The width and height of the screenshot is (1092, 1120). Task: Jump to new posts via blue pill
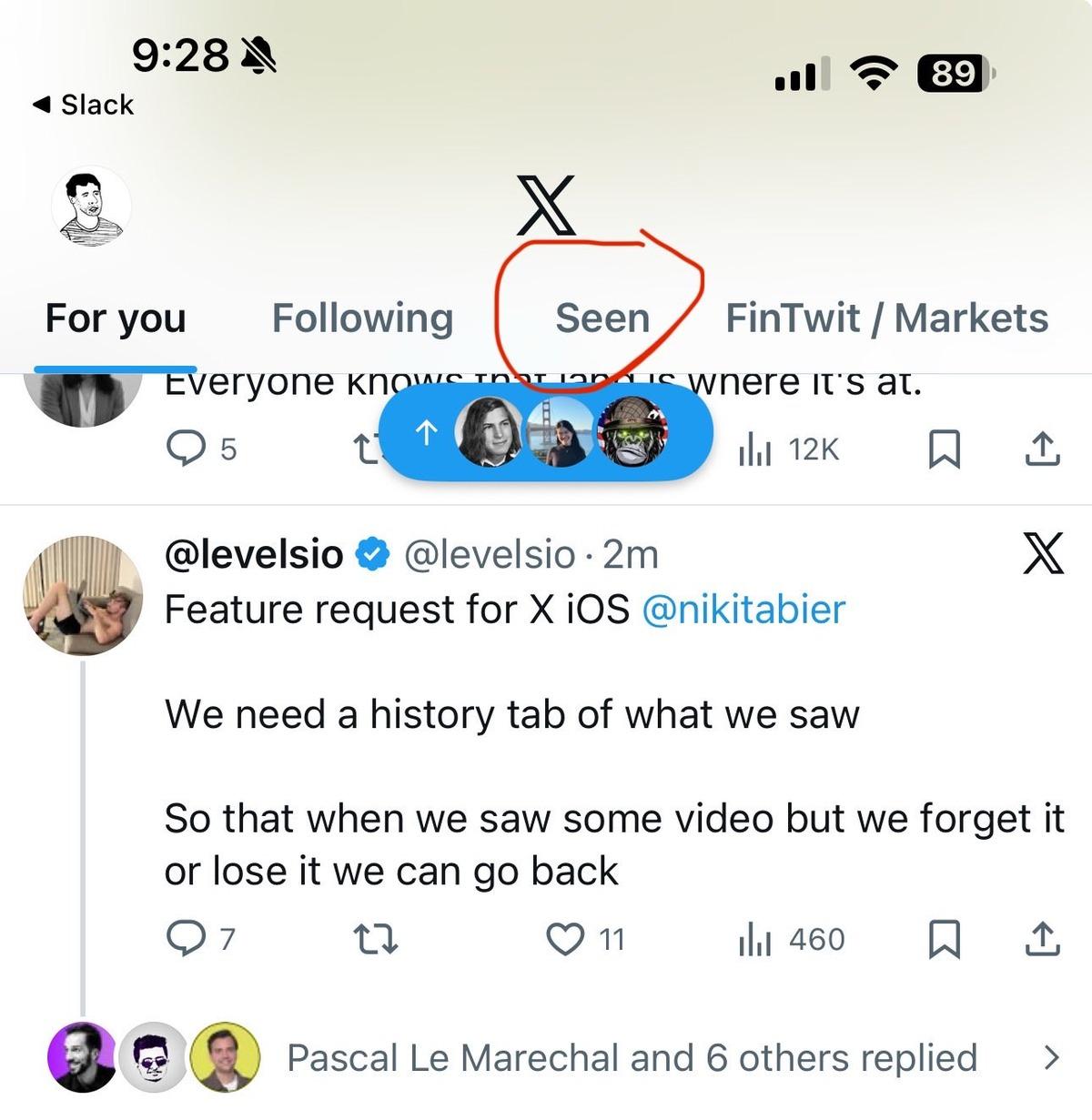(544, 434)
